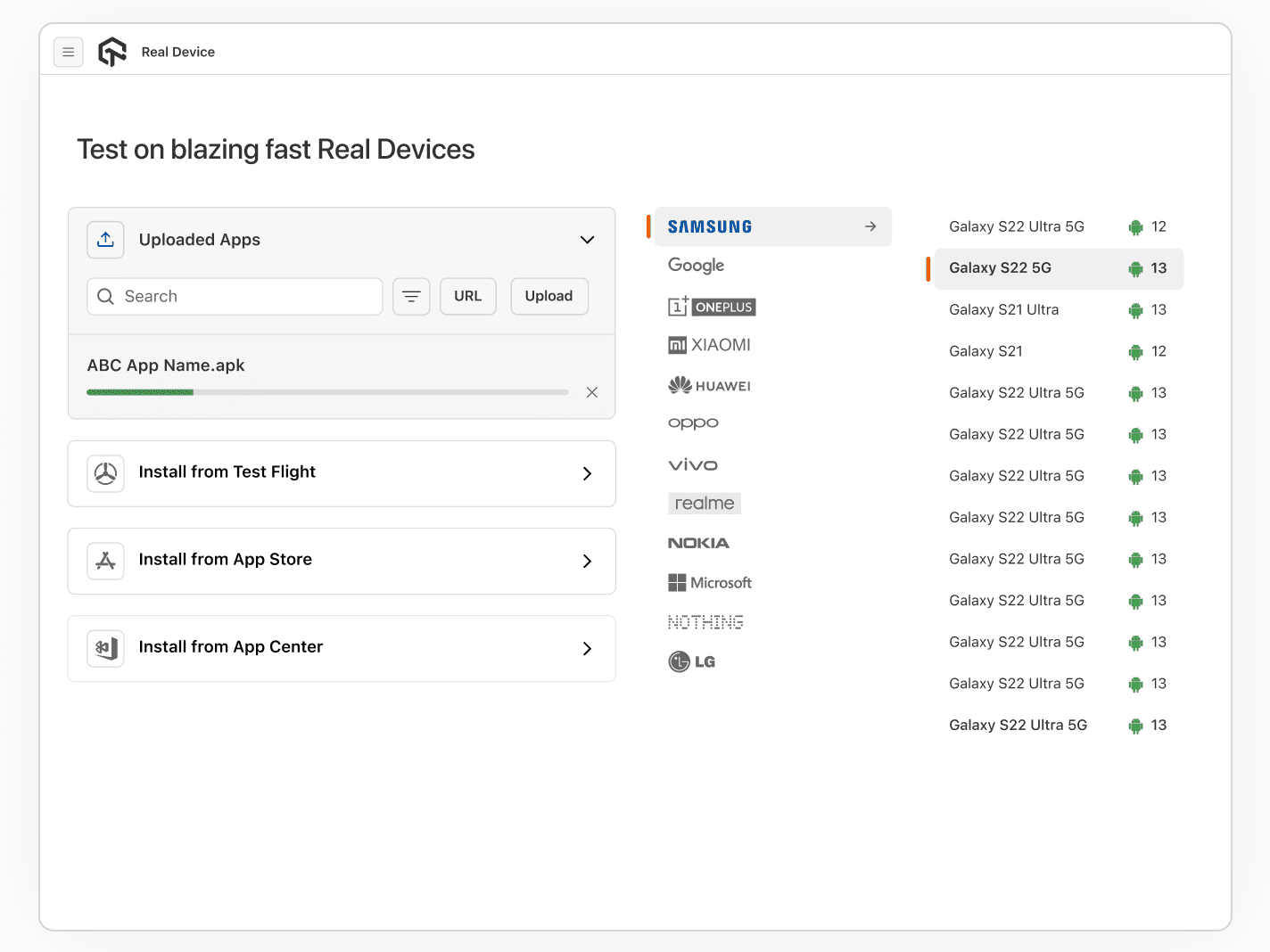
Task: Click the ABC App Name.apk upload progress bar
Action: click(x=327, y=391)
